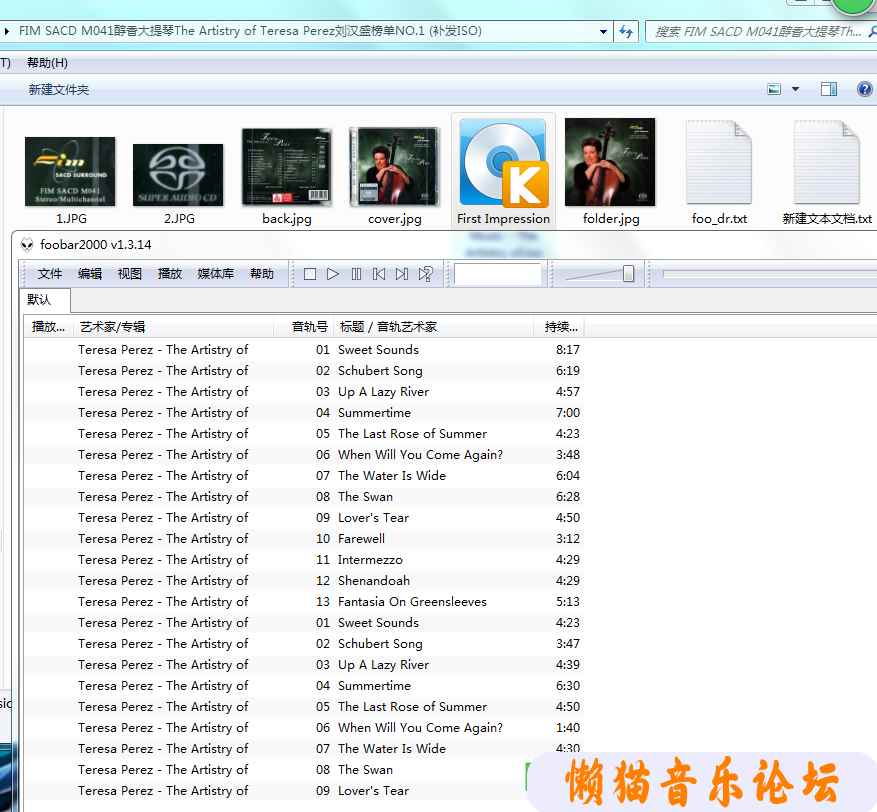Image resolution: width=877 pixels, height=812 pixels.
Task: Open the 文件 menu in foobar2000
Action: 50,273
